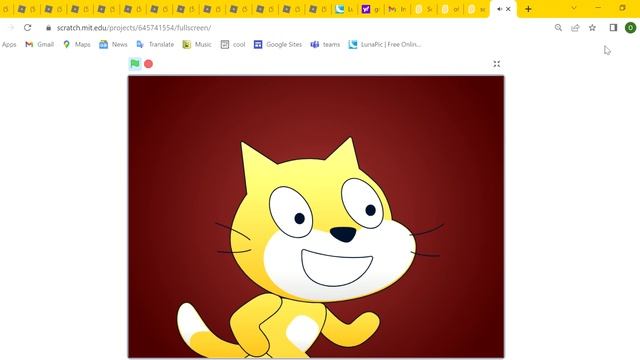Focus the scratch.mit.edu address bar
The height and width of the screenshot is (360, 640).
134,28
